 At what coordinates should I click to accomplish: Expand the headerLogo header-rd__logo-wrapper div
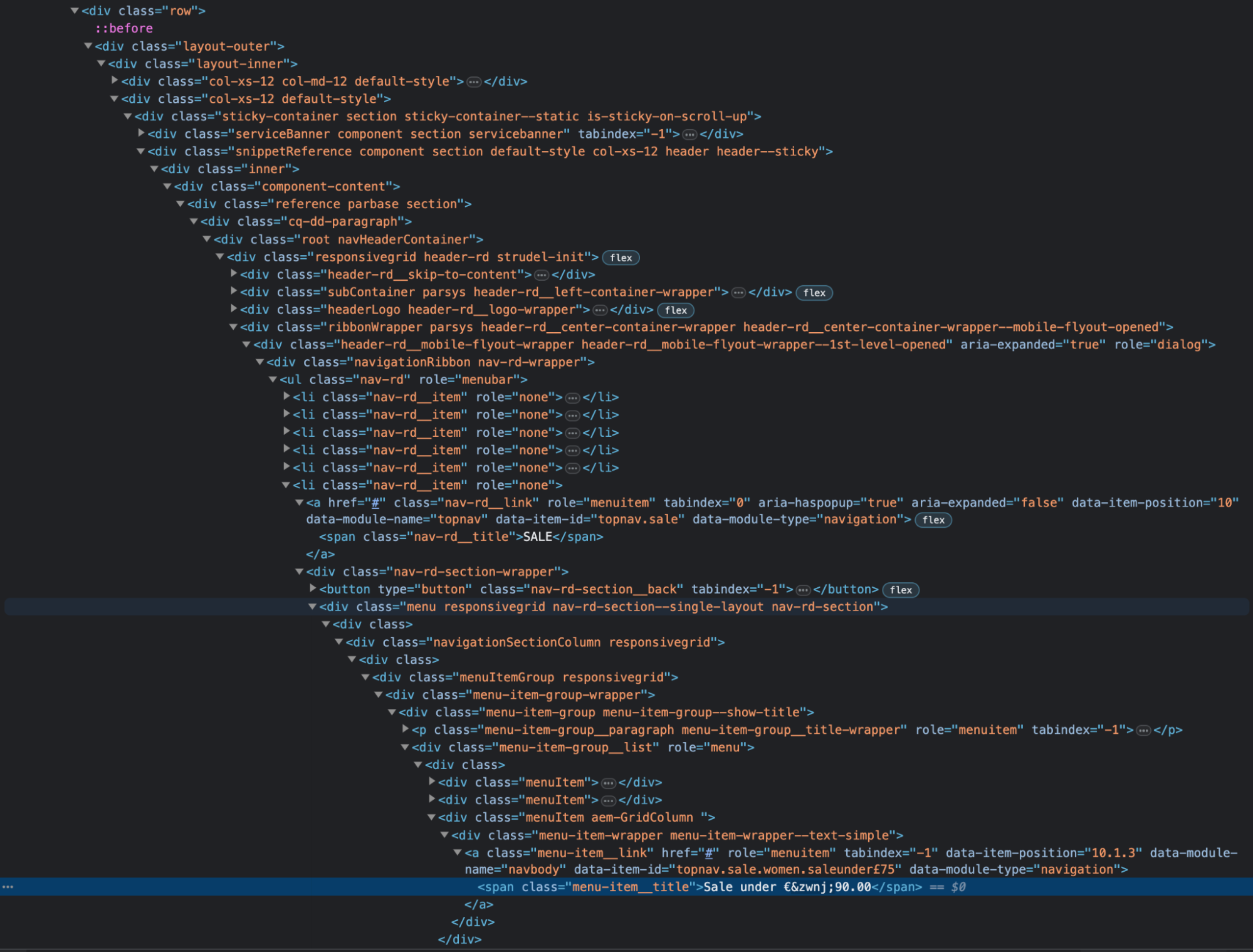pyautogui.click(x=234, y=309)
